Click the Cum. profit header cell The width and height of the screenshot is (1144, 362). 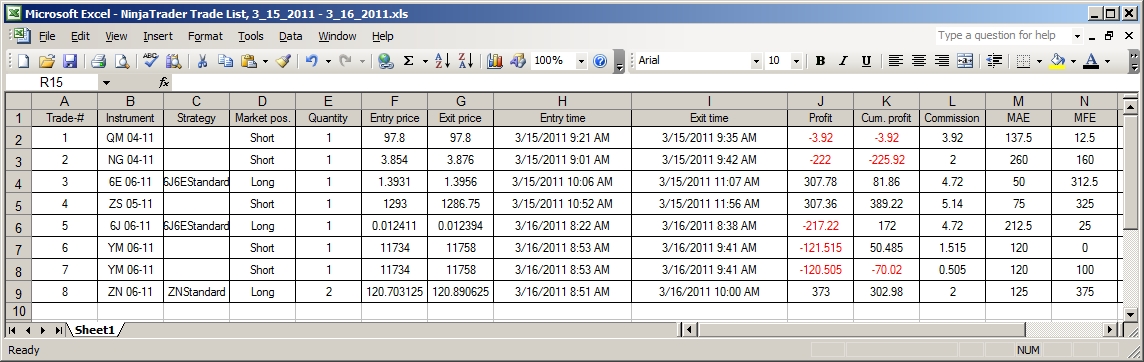tap(886, 118)
